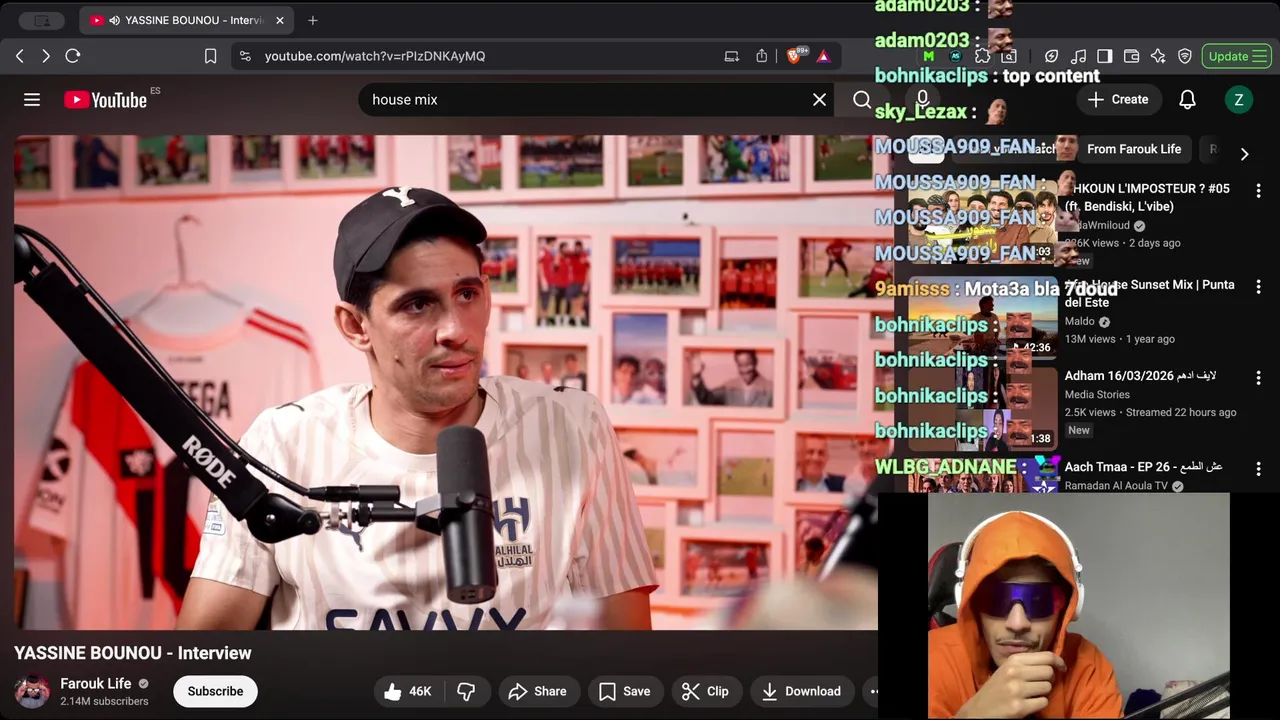Go to YouTube home via logo

[105, 99]
